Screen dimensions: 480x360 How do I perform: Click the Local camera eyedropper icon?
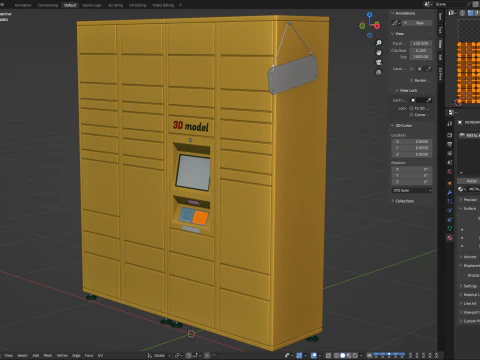429,69
